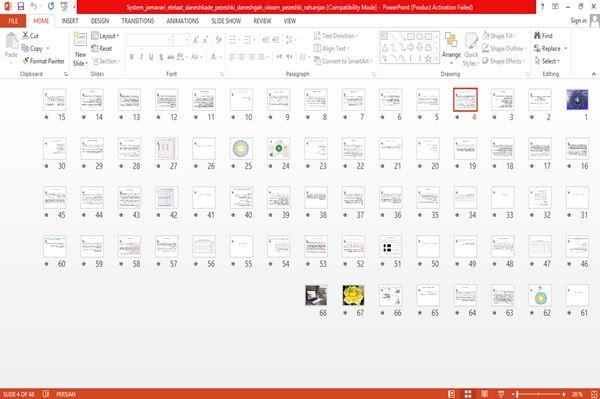Click the Repeat icon in quick access toolbar
The width and height of the screenshot is (600, 399).
click(x=51, y=6)
